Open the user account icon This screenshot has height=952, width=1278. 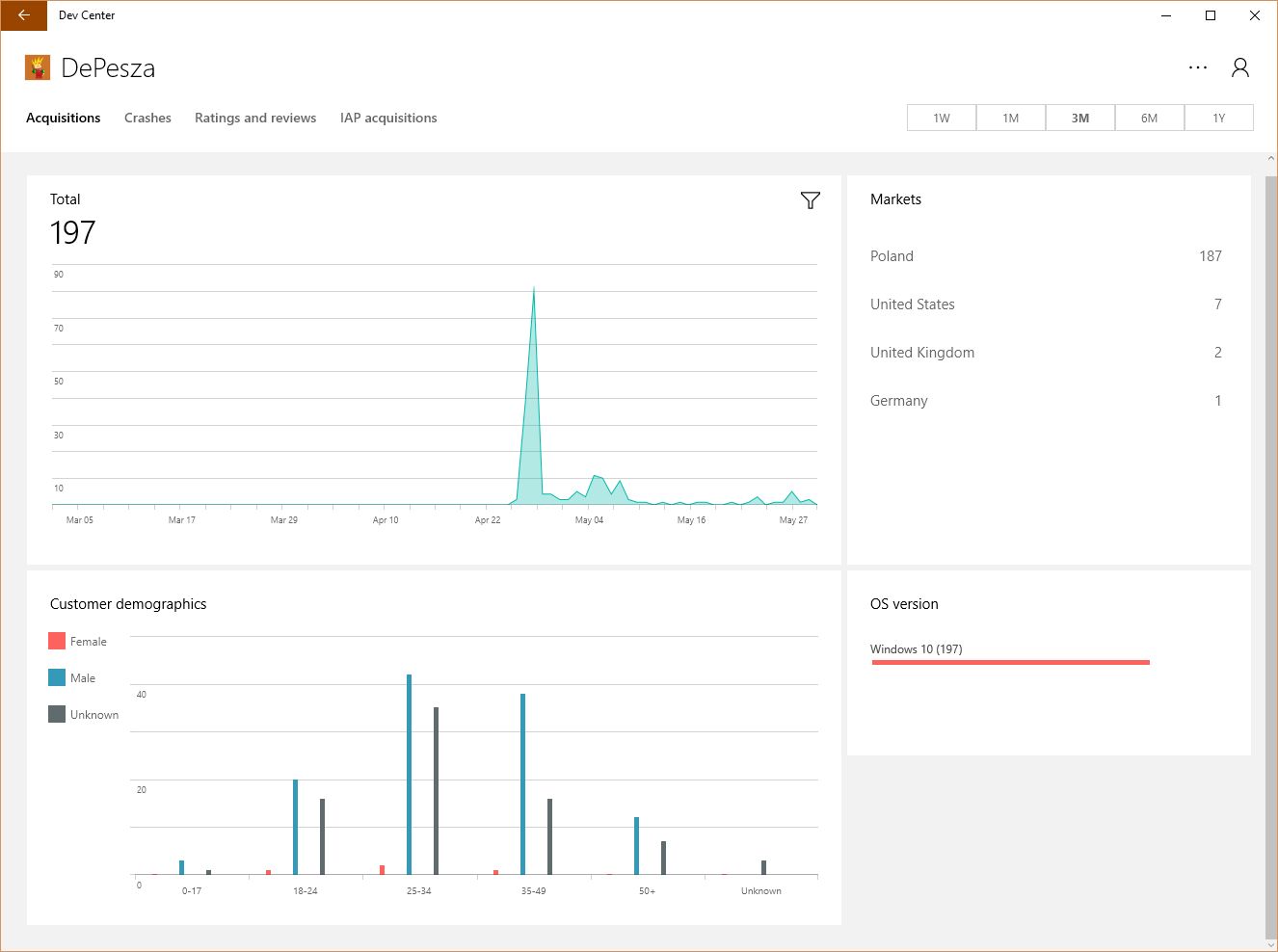pos(1240,67)
